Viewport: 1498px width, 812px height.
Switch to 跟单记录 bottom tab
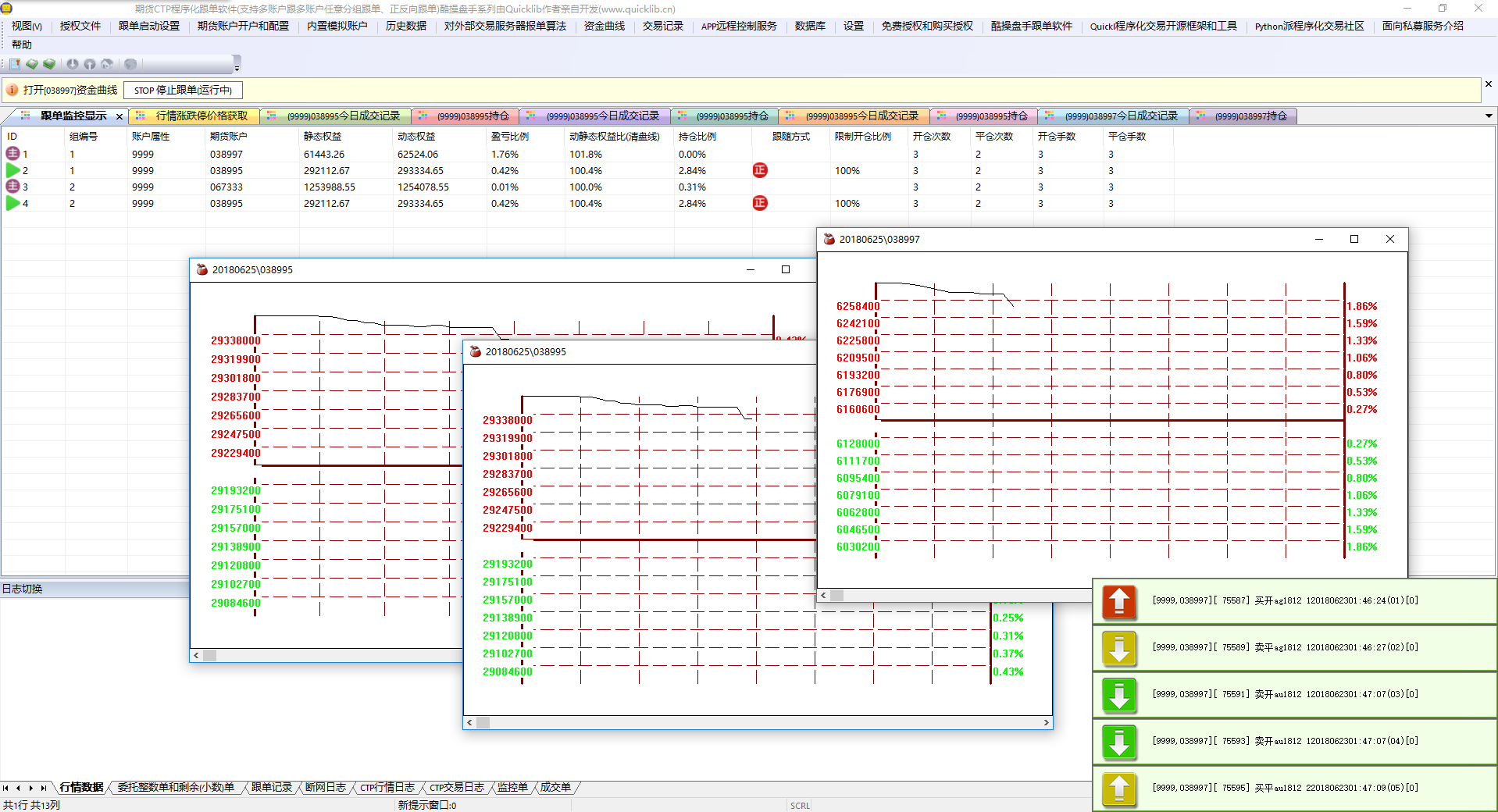[x=271, y=787]
